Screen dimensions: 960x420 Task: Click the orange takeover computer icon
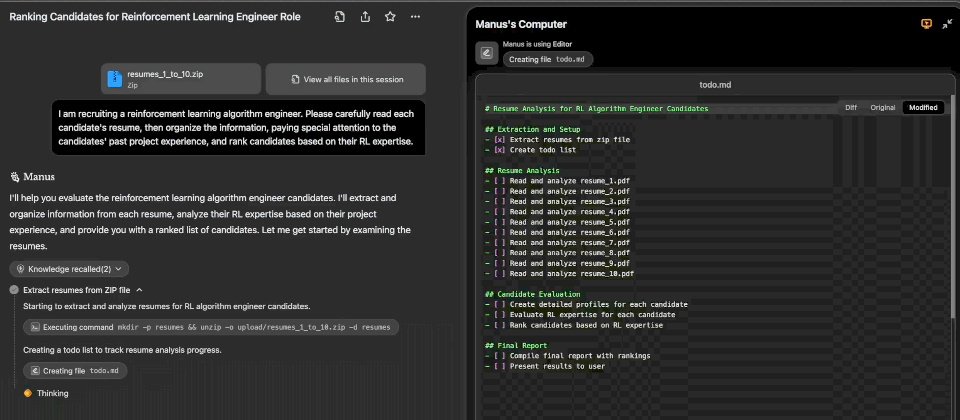926,24
